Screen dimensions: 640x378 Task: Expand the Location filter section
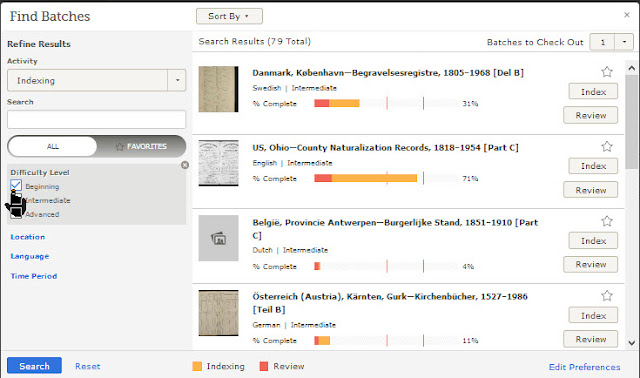(x=28, y=237)
